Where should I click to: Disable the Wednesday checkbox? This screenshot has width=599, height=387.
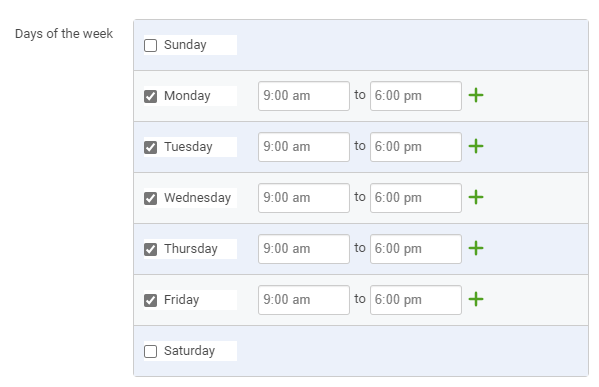(151, 198)
